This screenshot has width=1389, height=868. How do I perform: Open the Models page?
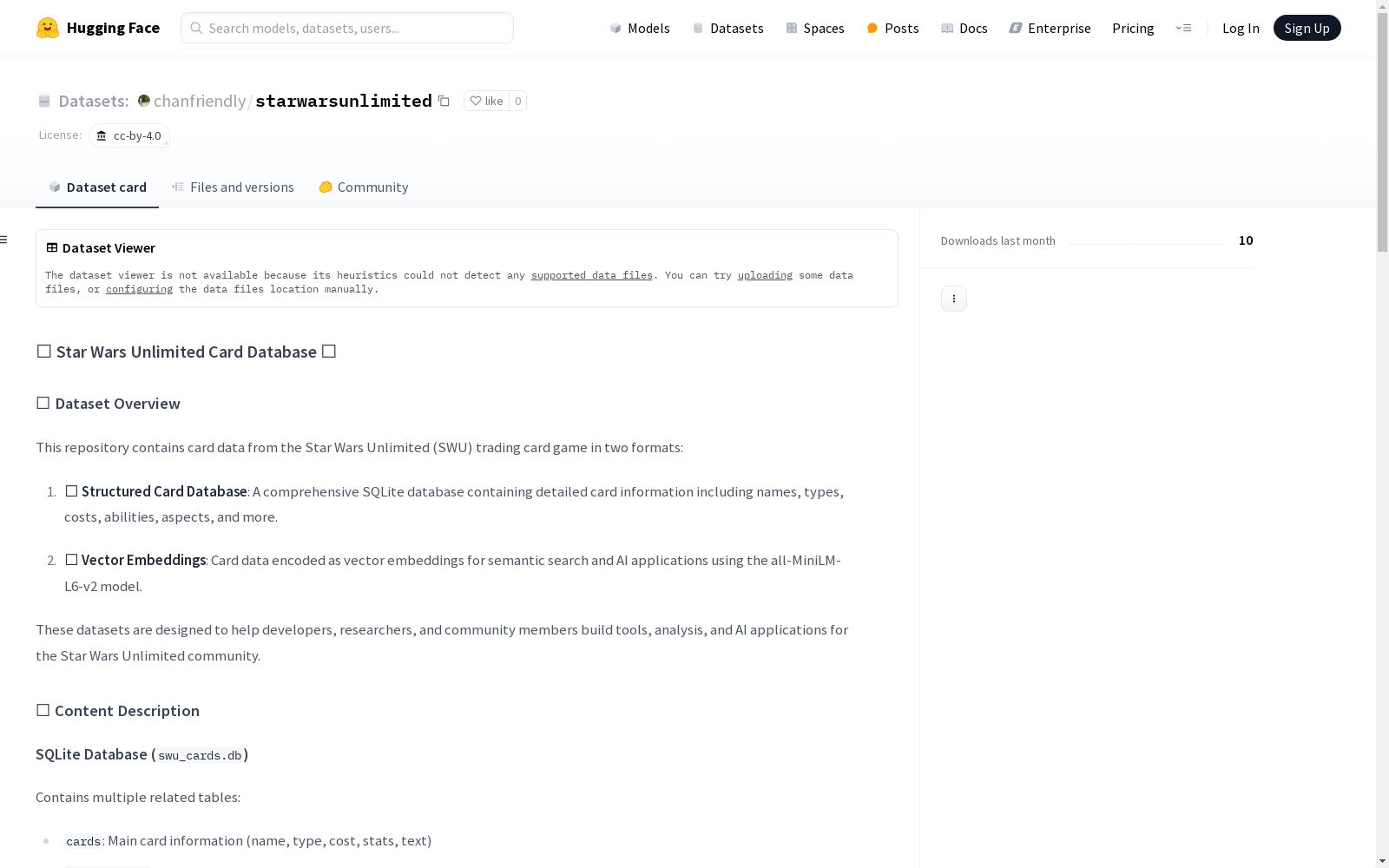pyautogui.click(x=640, y=28)
